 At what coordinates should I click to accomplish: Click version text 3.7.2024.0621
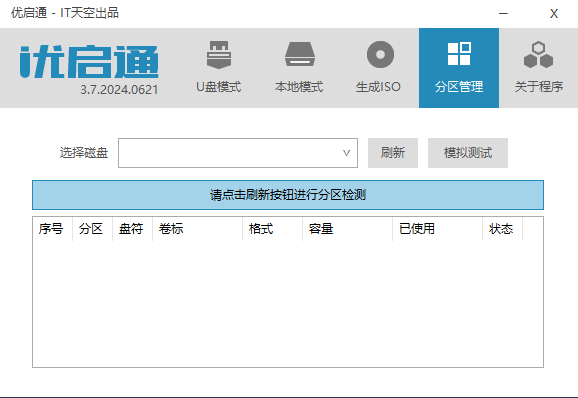pos(119,90)
